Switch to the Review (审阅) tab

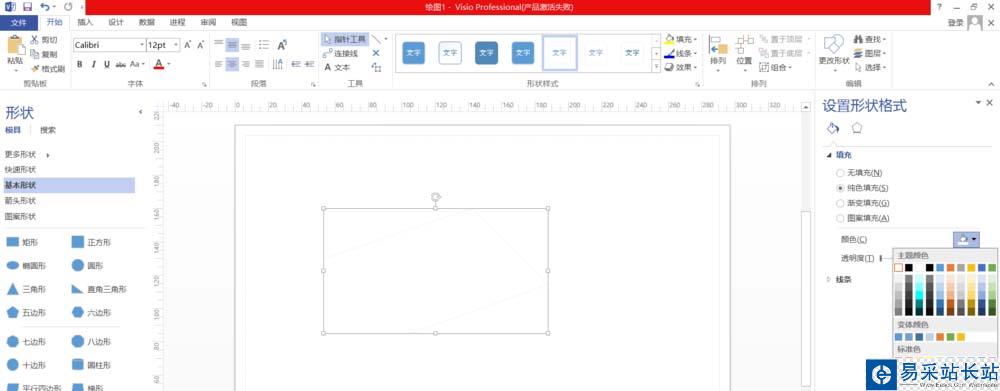pos(208,22)
